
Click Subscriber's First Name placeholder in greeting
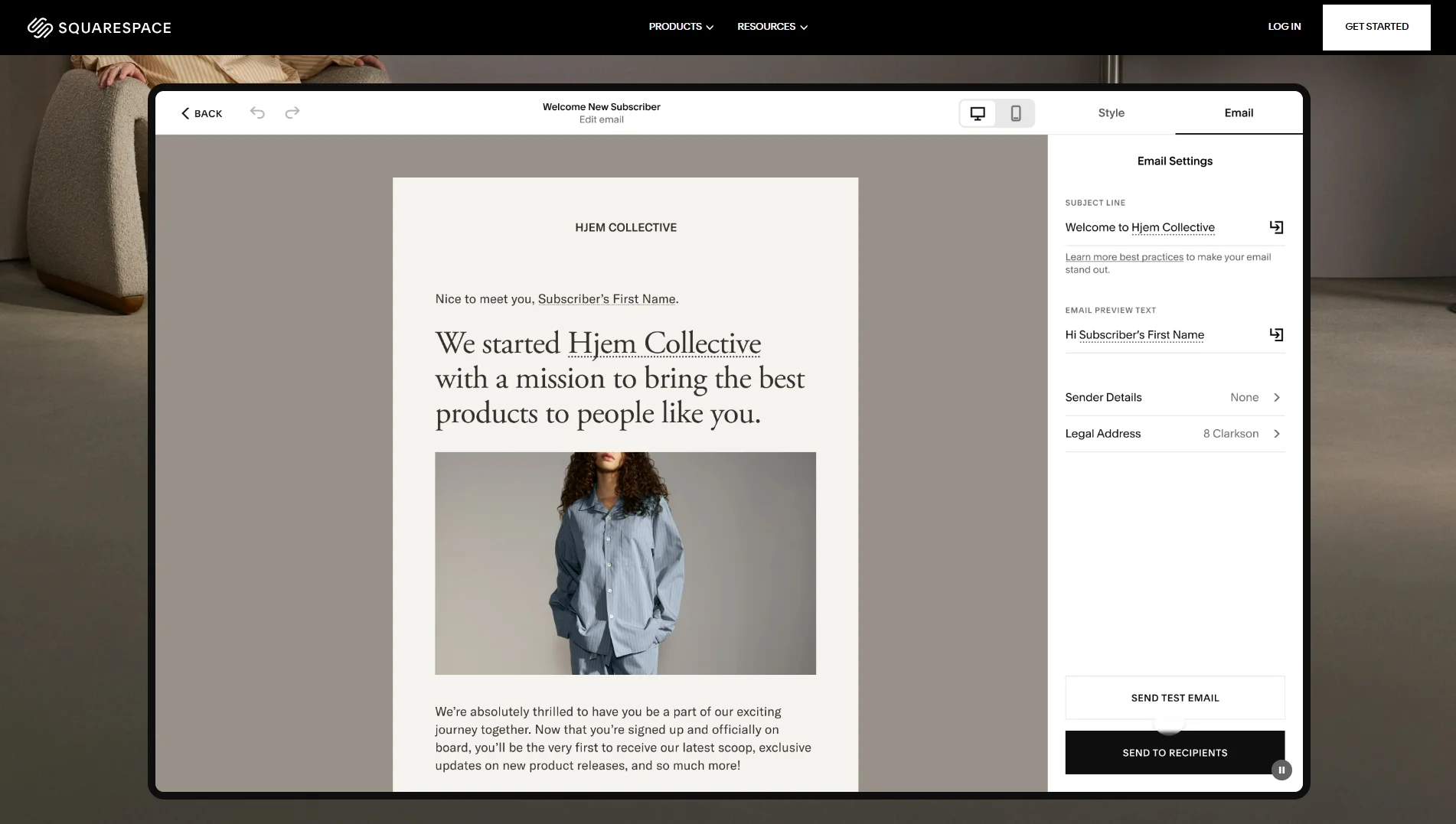(x=606, y=299)
